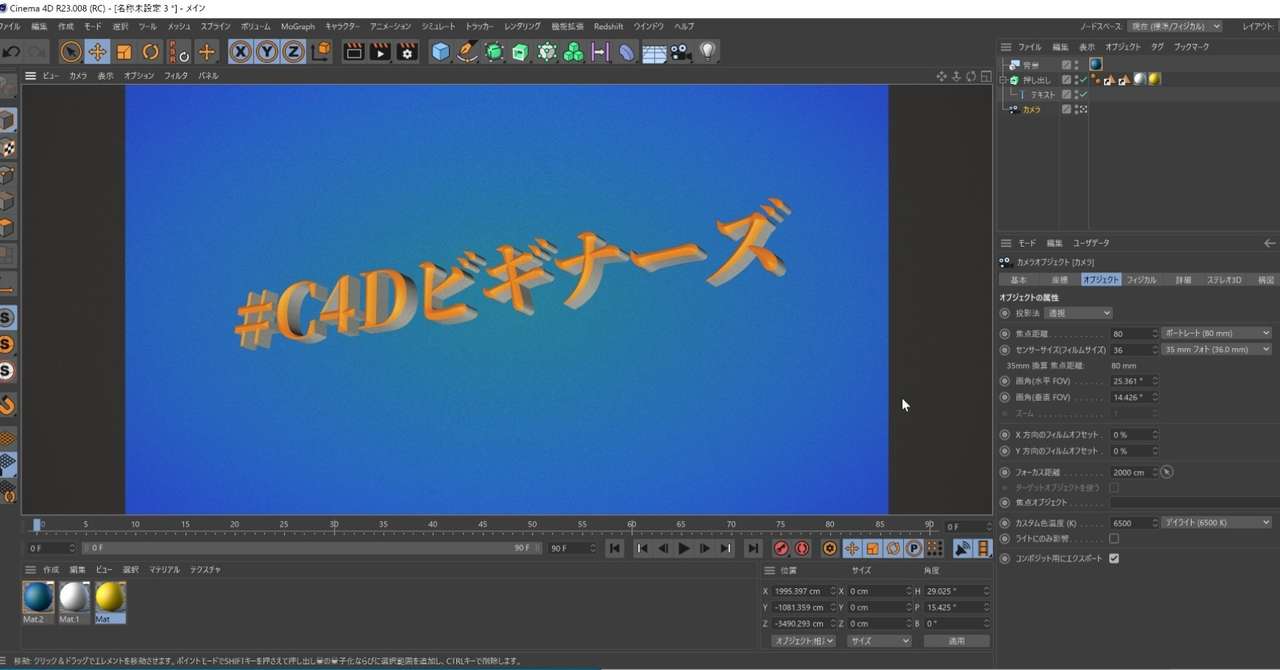
Task: Enable ライトにのみ影響 checkbox
Action: (1114, 539)
